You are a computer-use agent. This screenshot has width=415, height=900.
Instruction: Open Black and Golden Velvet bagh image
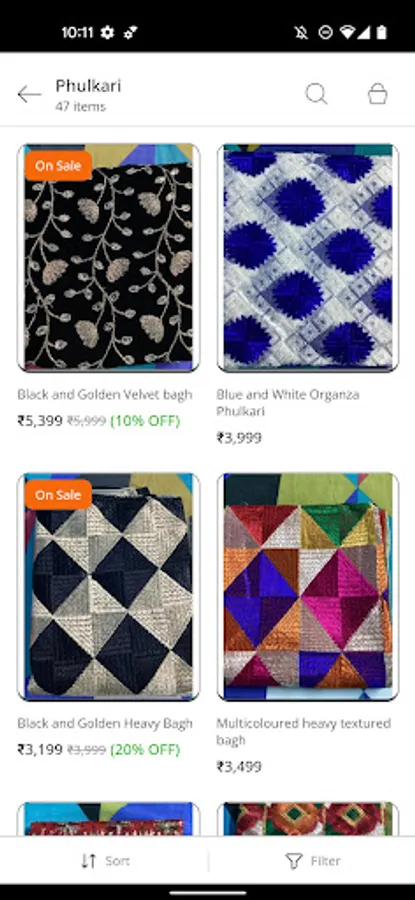point(108,257)
